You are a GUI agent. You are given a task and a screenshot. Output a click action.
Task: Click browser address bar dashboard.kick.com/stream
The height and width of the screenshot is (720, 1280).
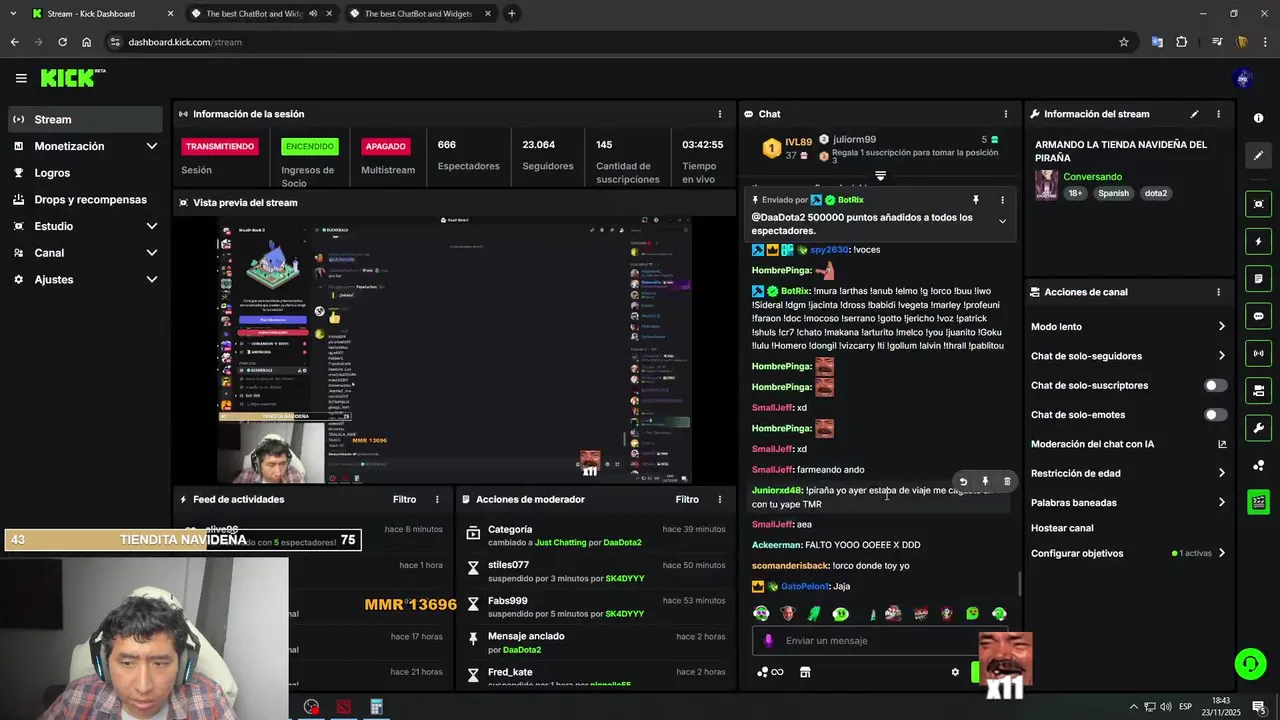point(185,42)
